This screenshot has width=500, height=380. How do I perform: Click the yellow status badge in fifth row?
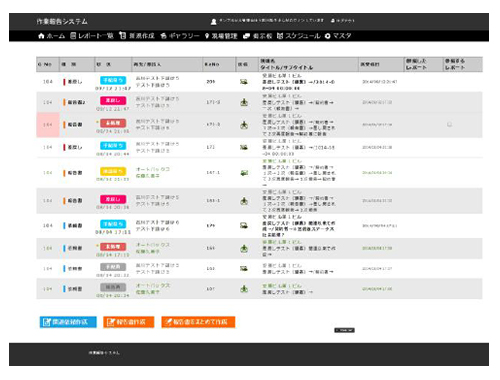(113, 171)
